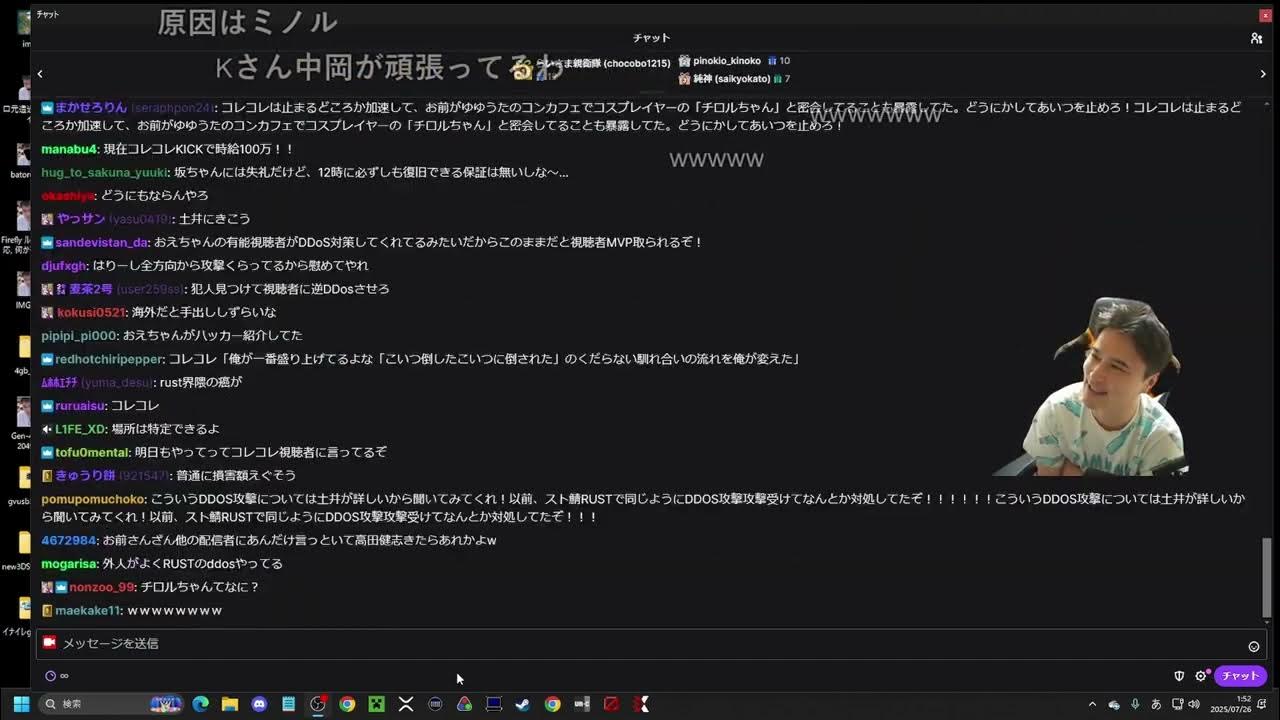The image size is (1280, 720).
Task: Open chat settings gear icon
Action: 1201,676
